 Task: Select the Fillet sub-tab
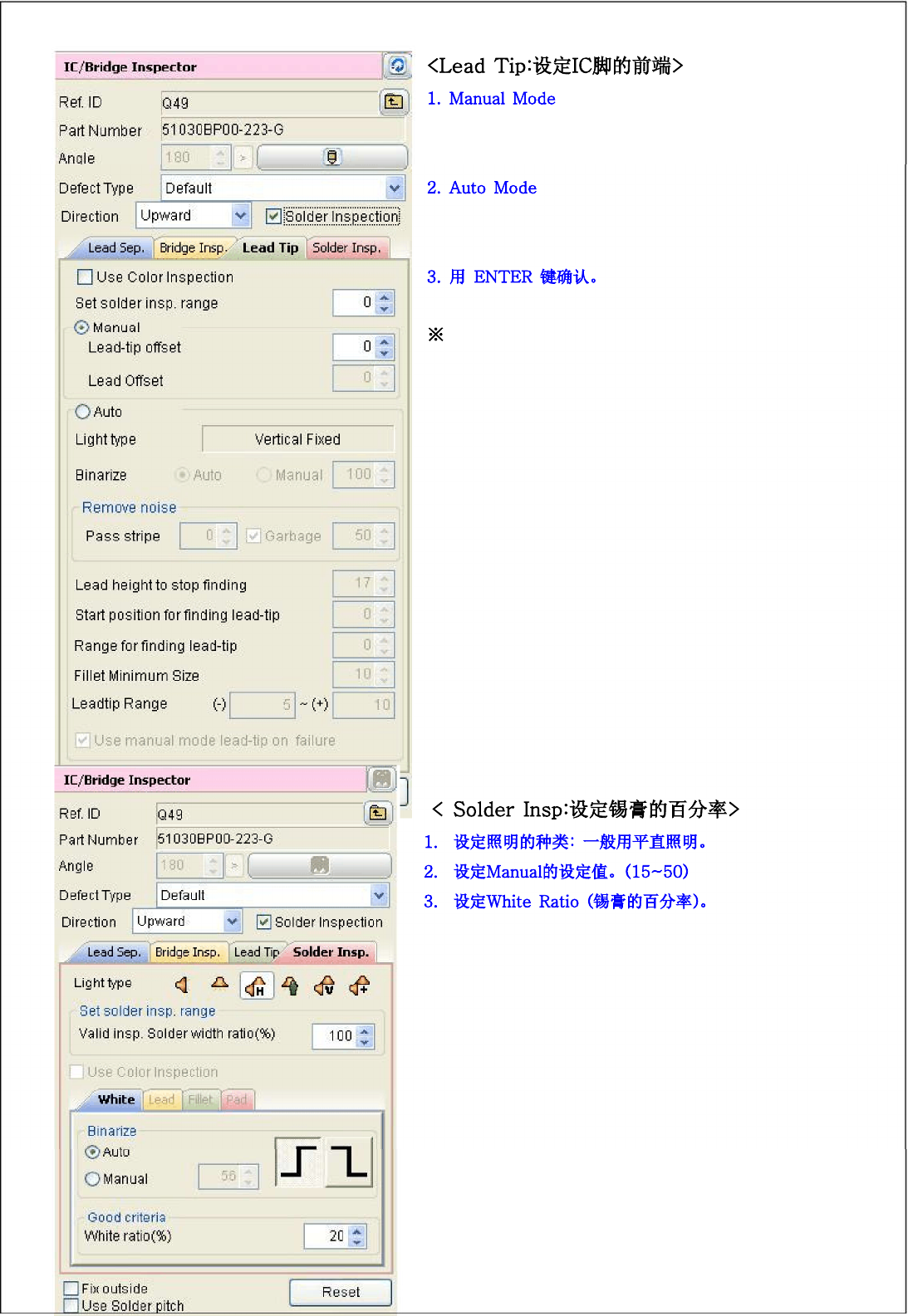(x=200, y=1099)
